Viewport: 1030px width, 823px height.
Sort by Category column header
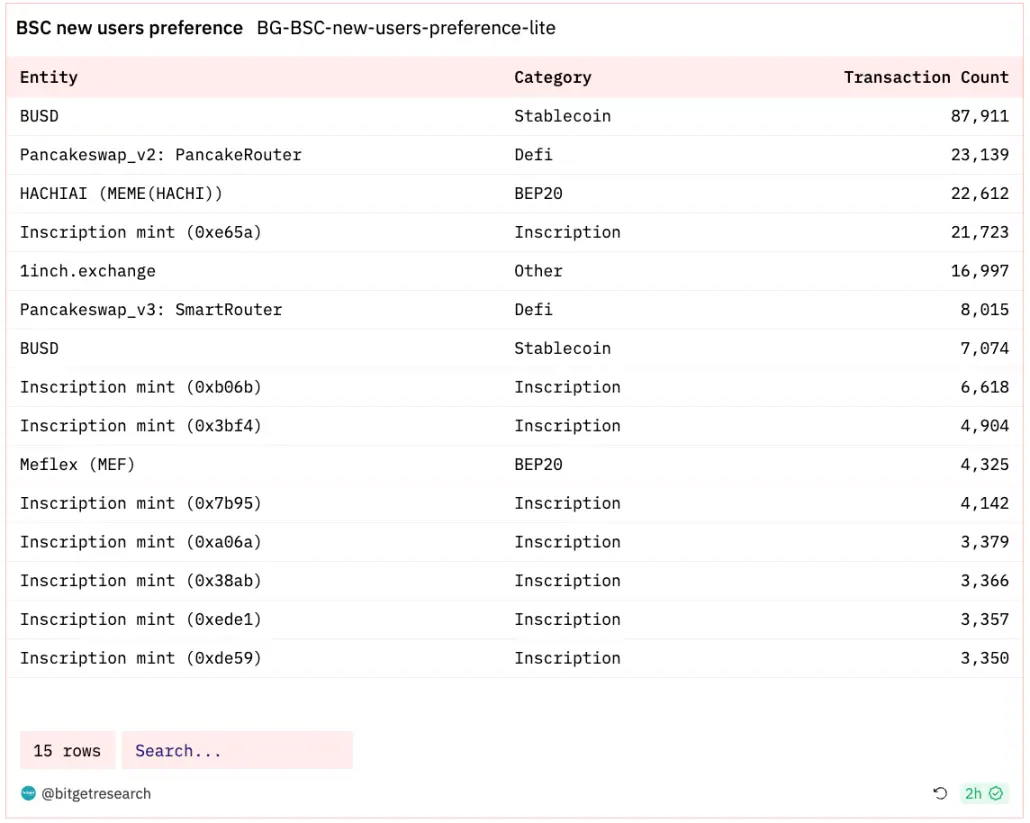(552, 77)
